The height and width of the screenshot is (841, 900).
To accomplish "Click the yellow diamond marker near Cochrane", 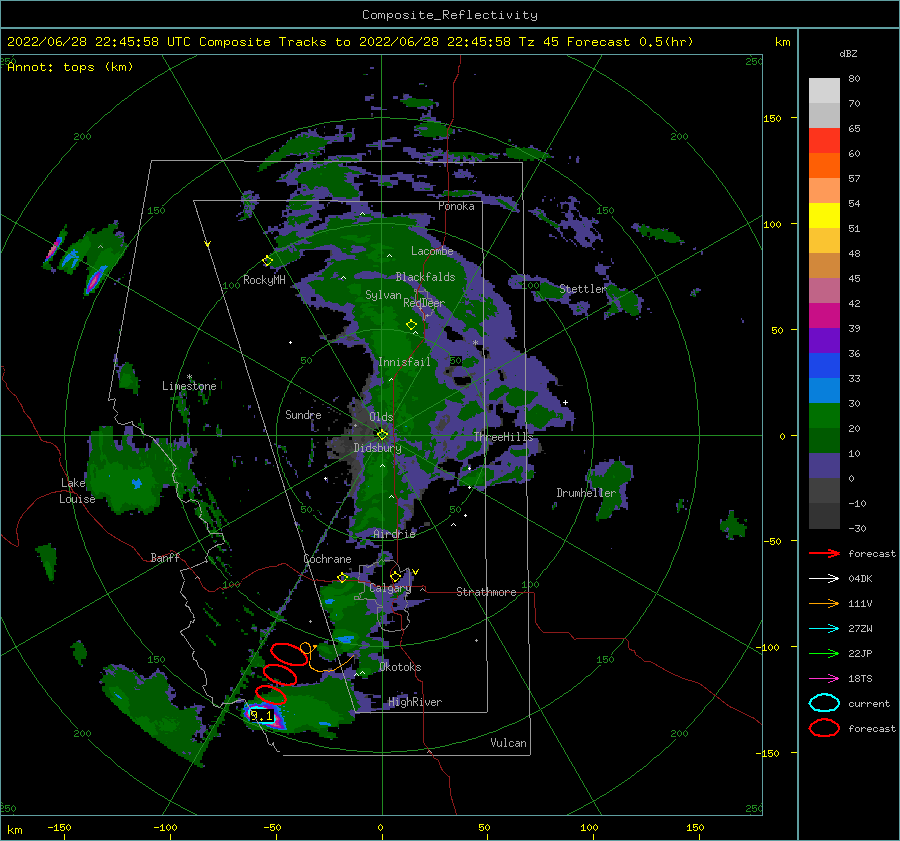I will [x=343, y=577].
